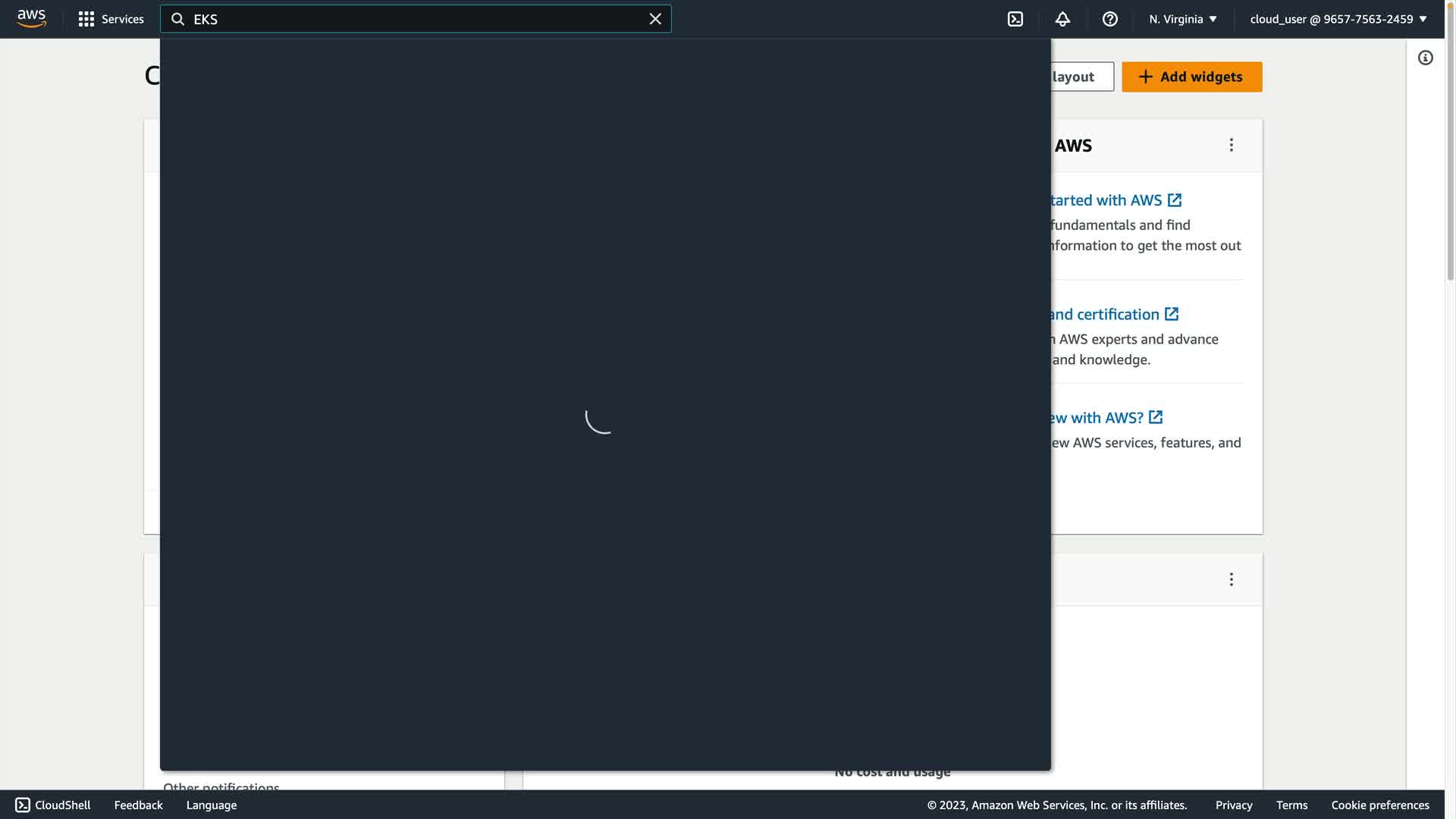Screen dimensions: 1456x819
Task: Open Cookie preferences in footer
Action: [x=1379, y=805]
